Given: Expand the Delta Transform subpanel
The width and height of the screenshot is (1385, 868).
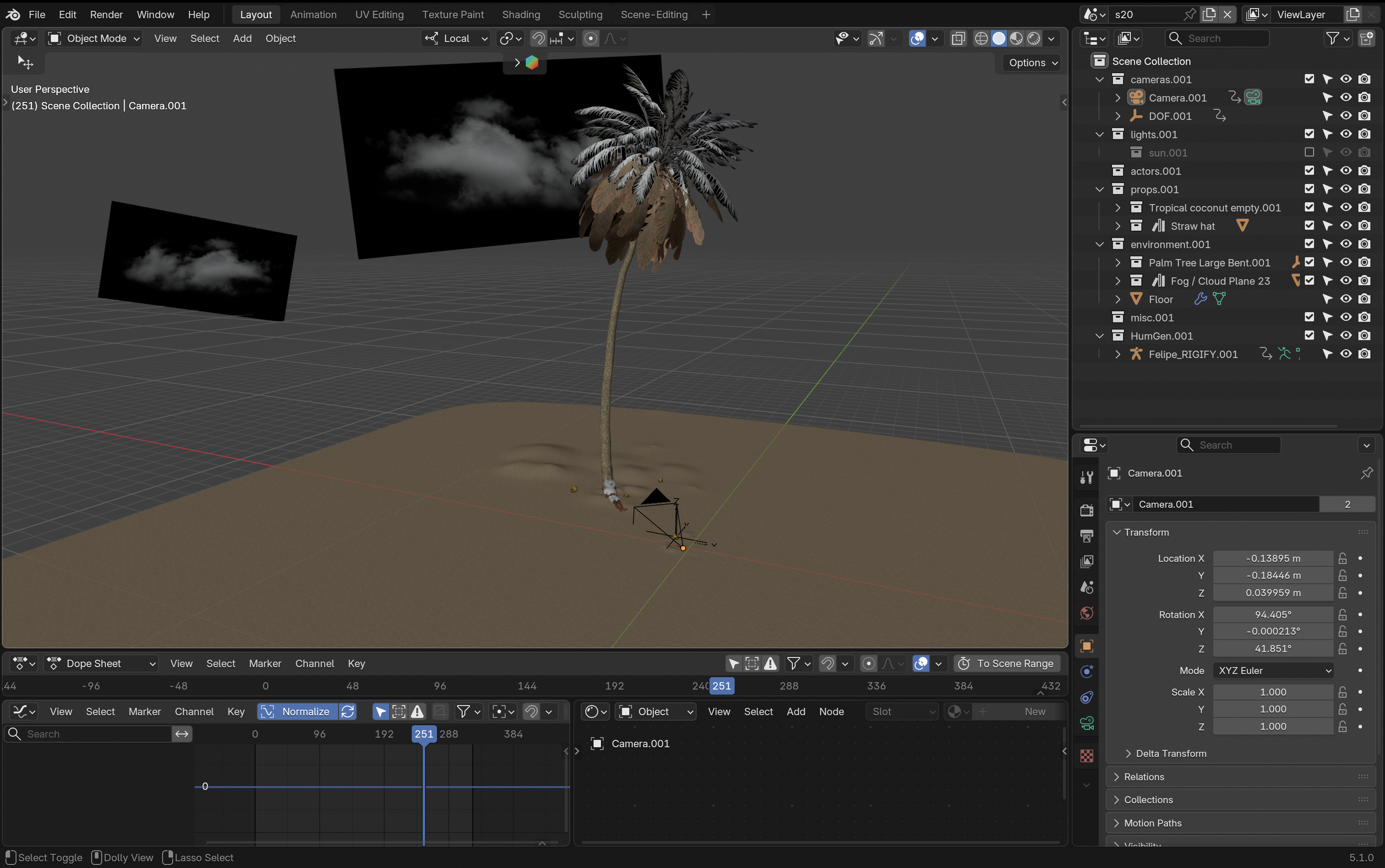Looking at the screenshot, I should tap(1171, 754).
